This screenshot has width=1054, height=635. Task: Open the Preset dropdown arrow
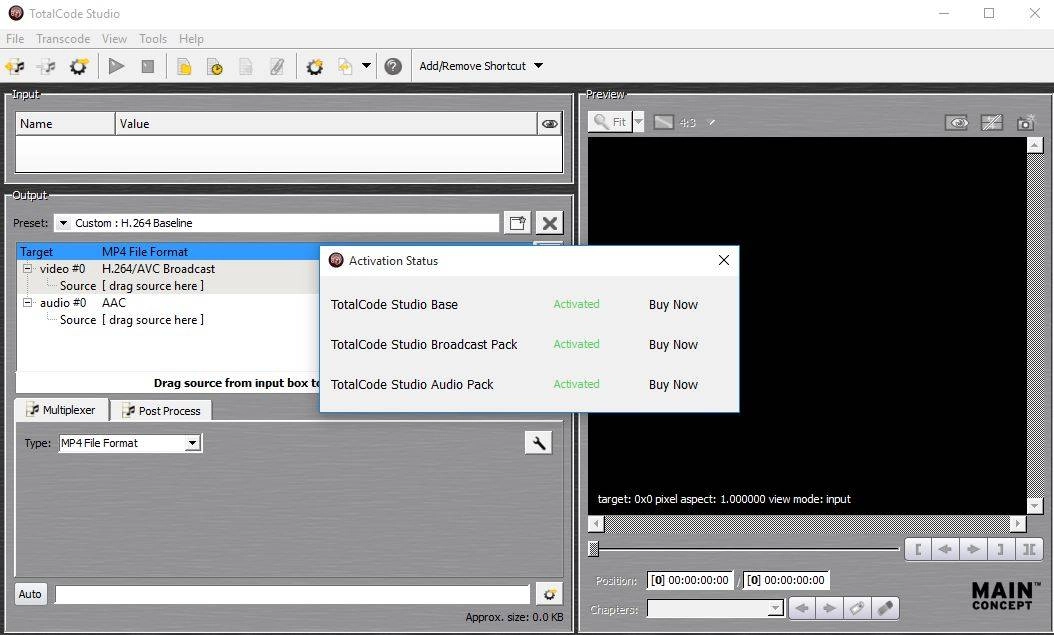pos(63,223)
